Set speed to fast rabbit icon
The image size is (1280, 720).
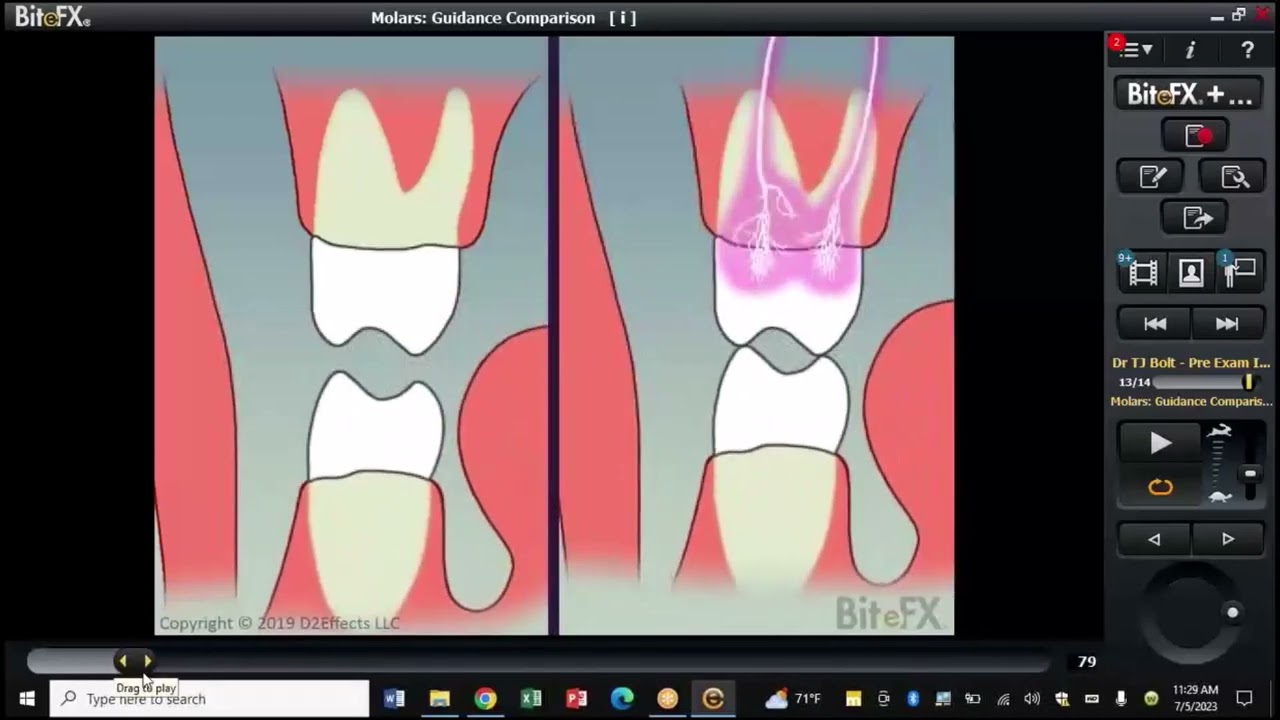(x=1220, y=431)
